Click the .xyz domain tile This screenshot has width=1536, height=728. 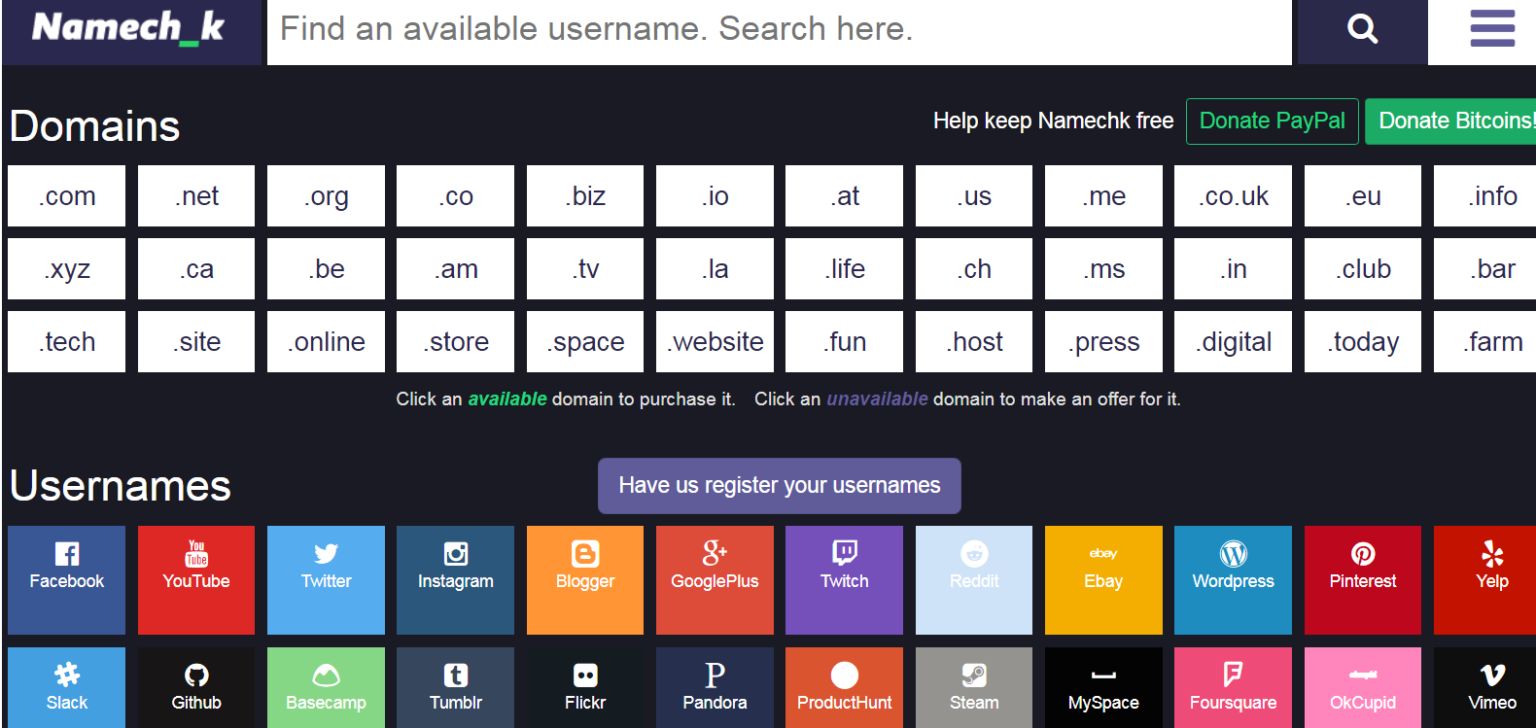tap(67, 269)
